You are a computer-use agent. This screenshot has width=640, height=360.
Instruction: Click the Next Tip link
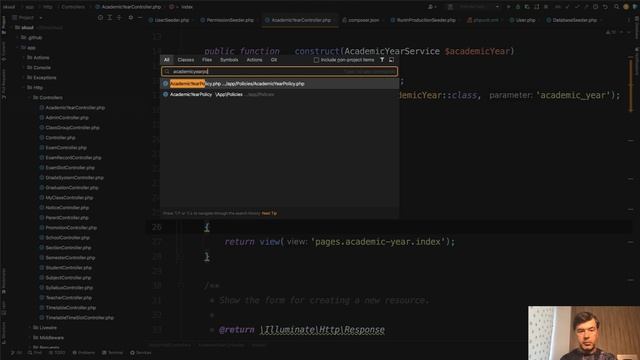[269, 213]
